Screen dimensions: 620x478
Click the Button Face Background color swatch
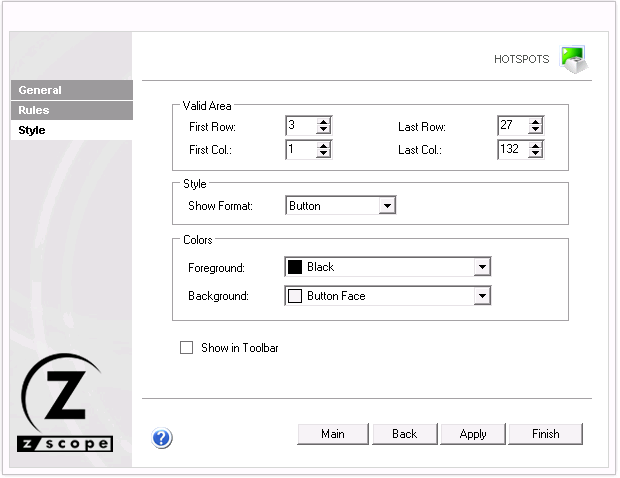click(x=295, y=296)
